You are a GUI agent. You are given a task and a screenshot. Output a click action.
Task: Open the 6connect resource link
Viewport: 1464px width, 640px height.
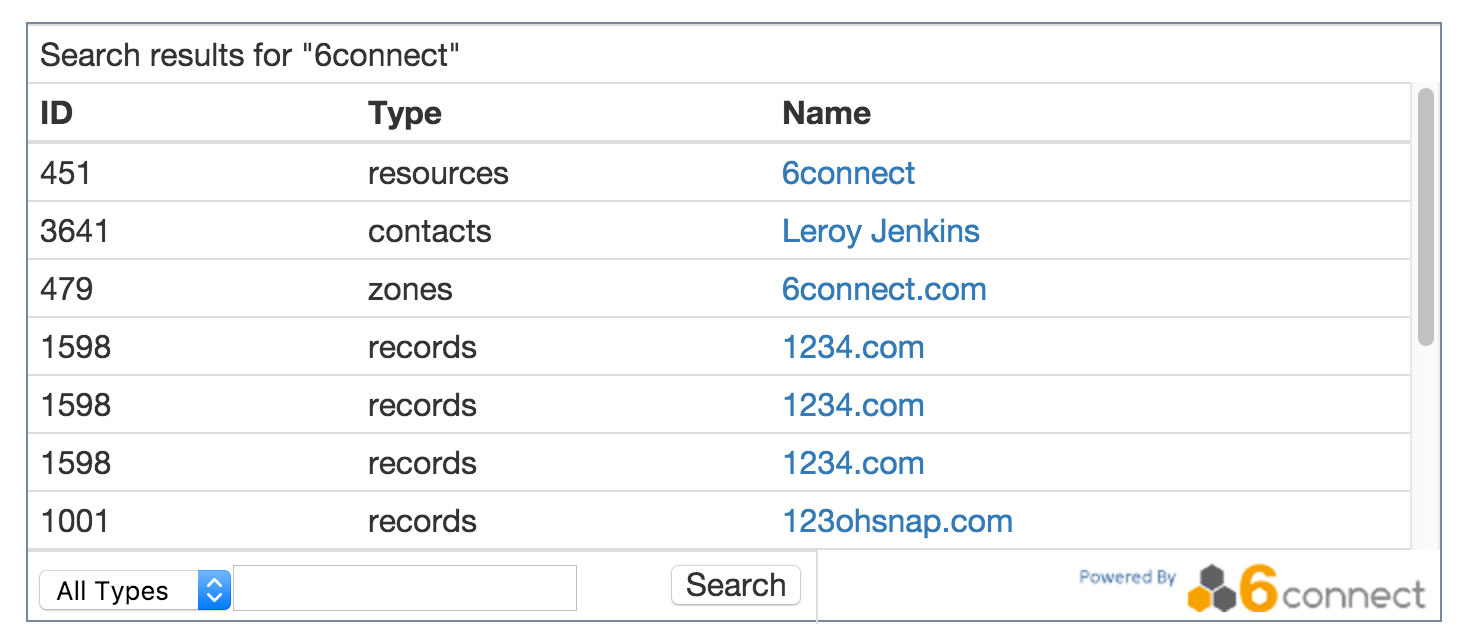point(848,173)
